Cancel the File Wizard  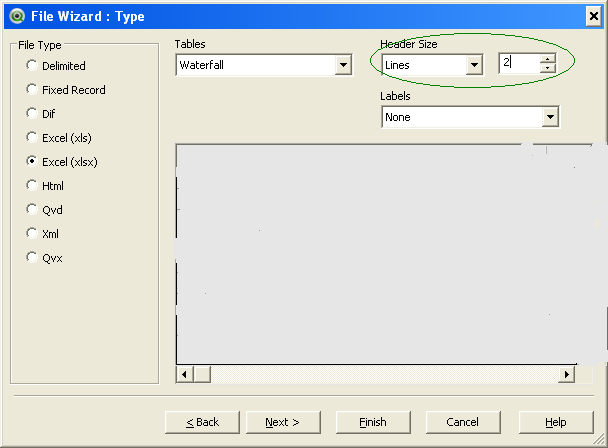(x=463, y=422)
